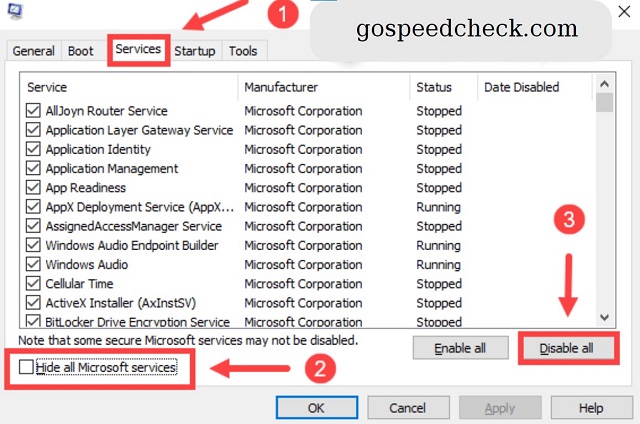The width and height of the screenshot is (640, 424).
Task: Select the Windows Audio Endpoint Builder name
Action: click(132, 245)
